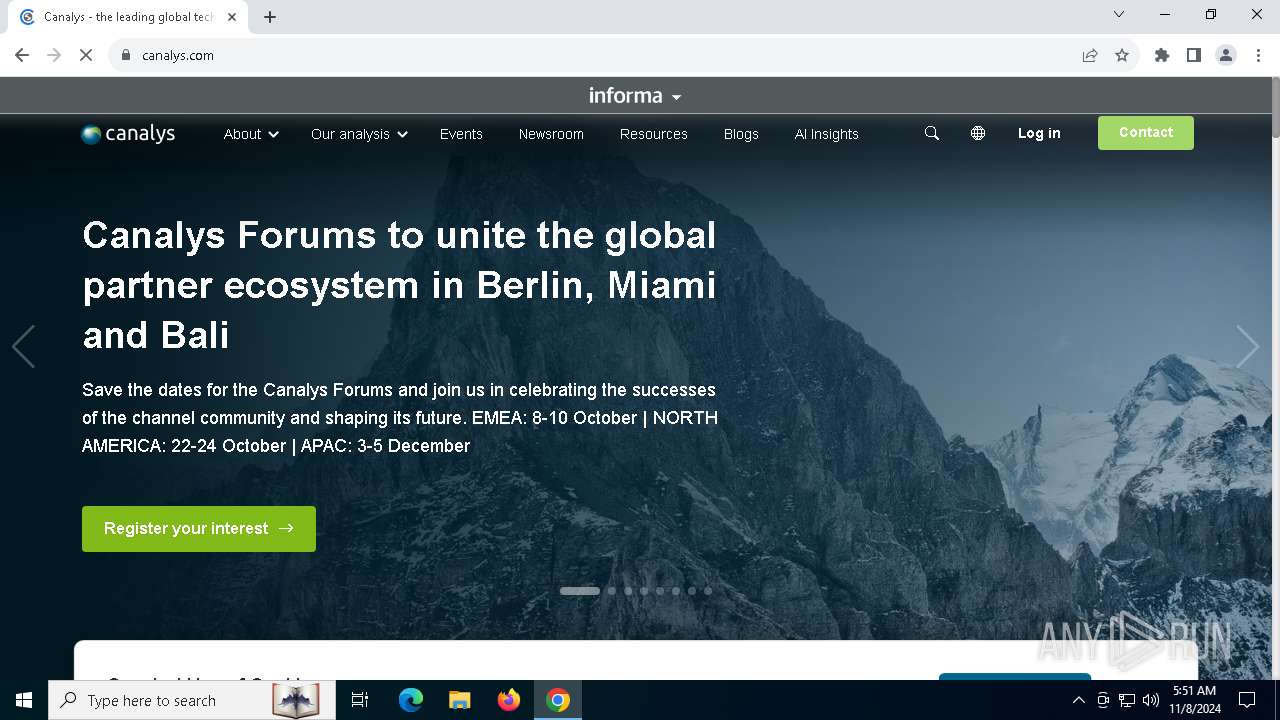
Task: Open the Resources menu item
Action: pyautogui.click(x=654, y=134)
